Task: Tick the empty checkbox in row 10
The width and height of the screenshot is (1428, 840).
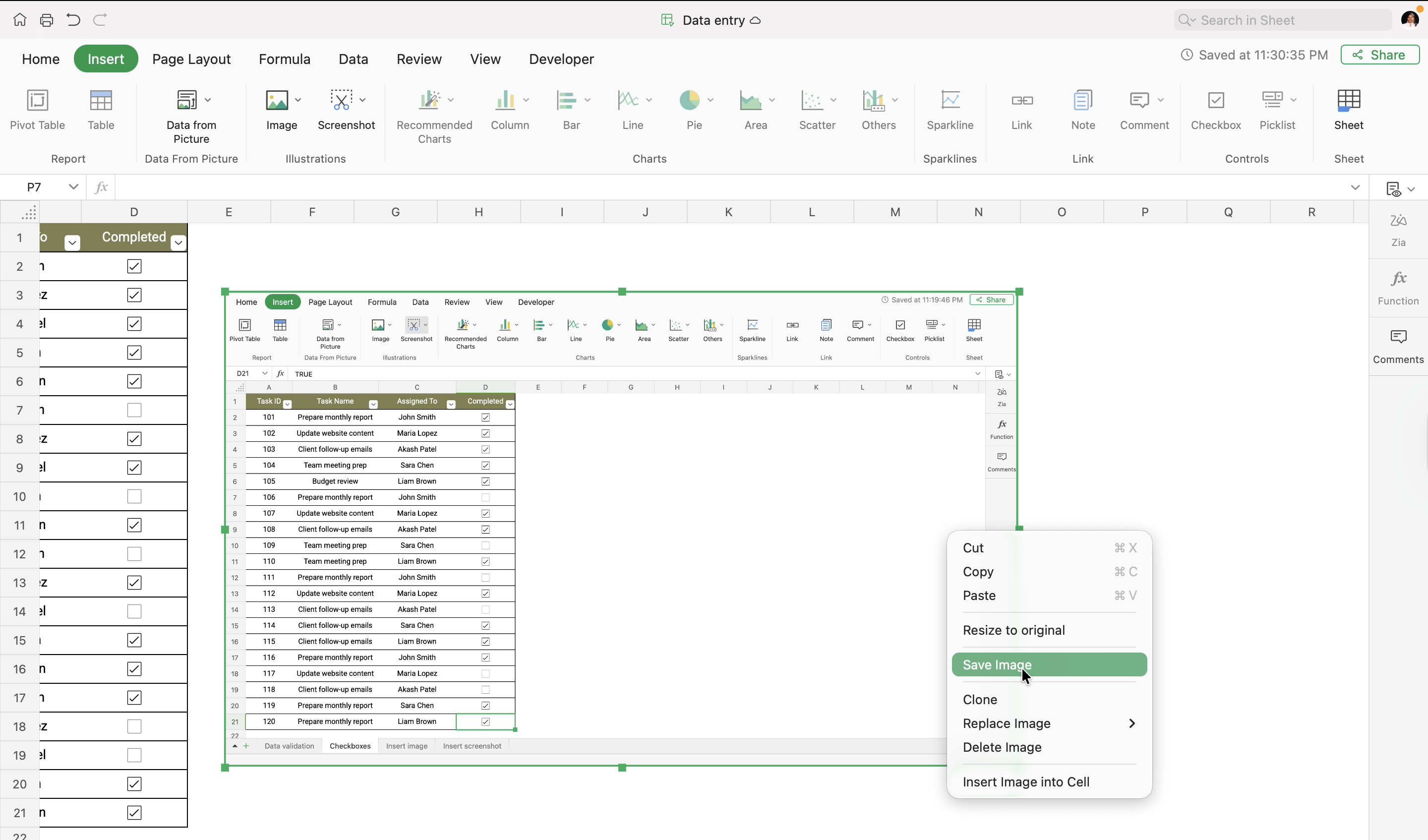Action: click(134, 496)
